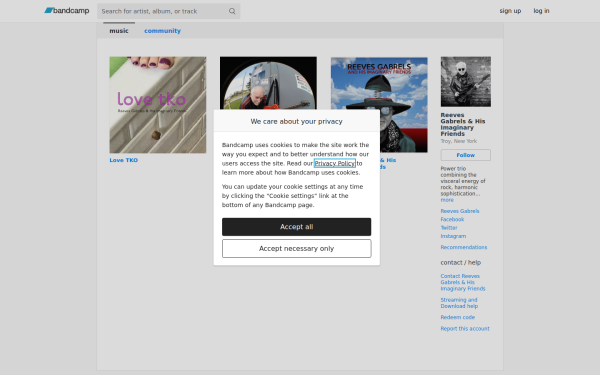Open the Recommendations link

click(x=463, y=247)
